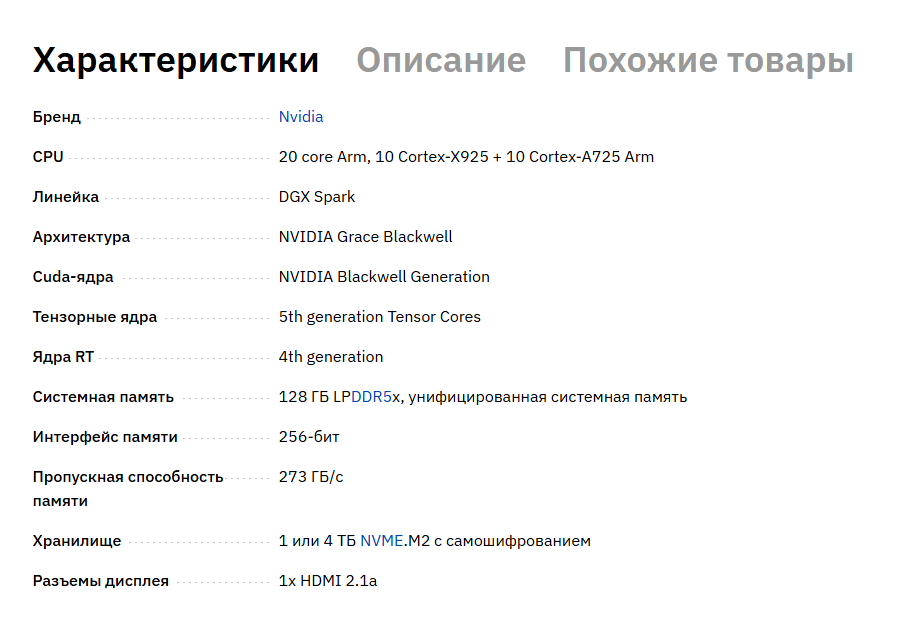Click the value '5th generation Tensor Cores'
898x627 pixels.
[380, 317]
